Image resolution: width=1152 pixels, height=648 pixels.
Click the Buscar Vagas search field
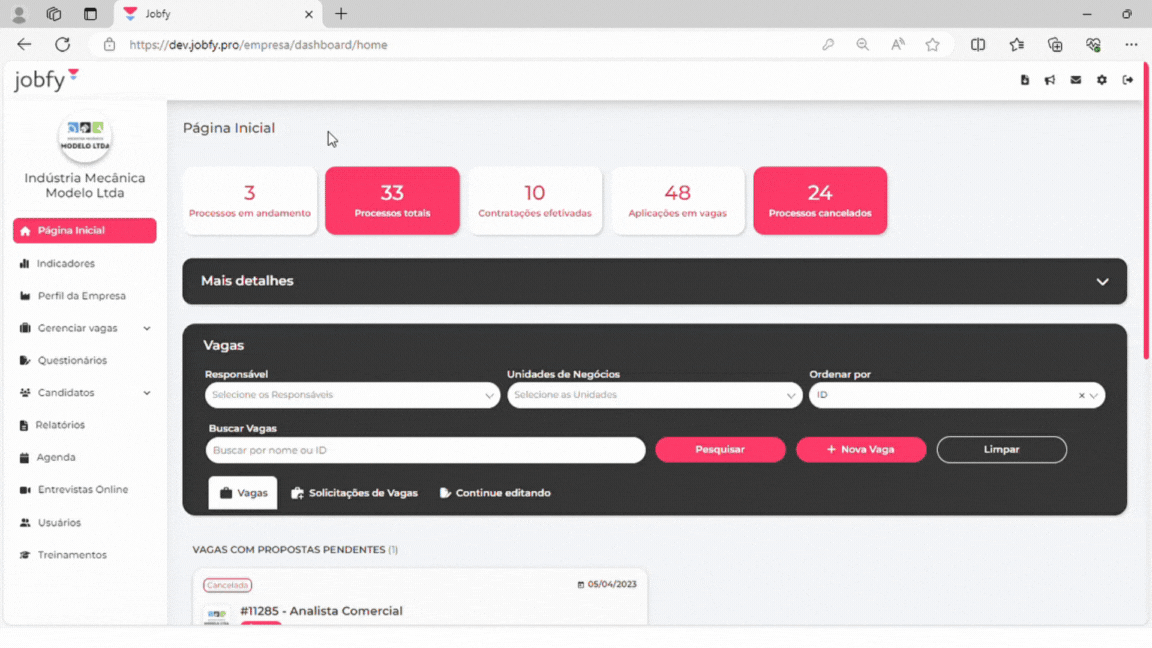[425, 450]
